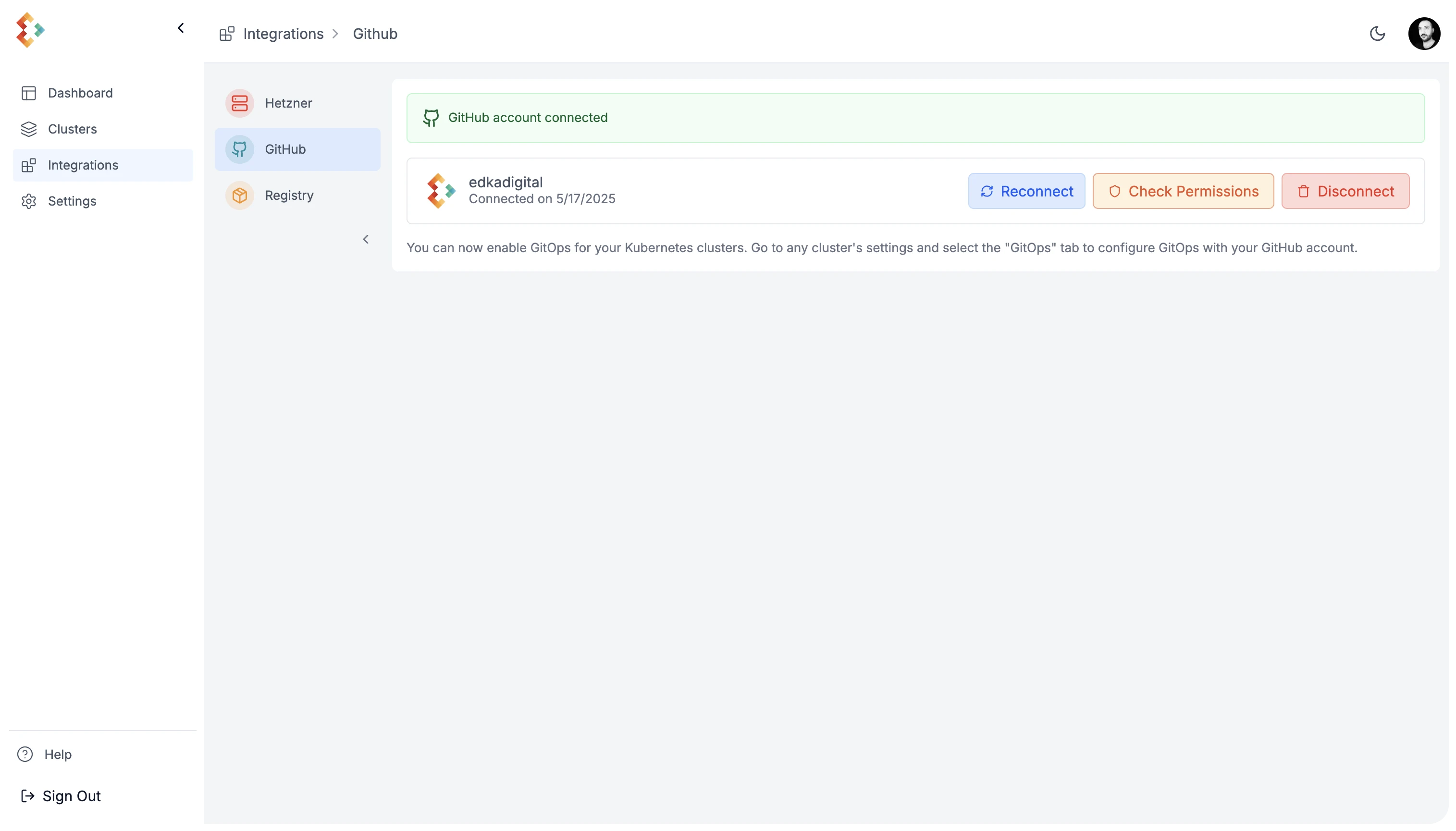Screen dimensions: 1456x831
Task: Click the GitHub octocat tab icon
Action: (240, 149)
